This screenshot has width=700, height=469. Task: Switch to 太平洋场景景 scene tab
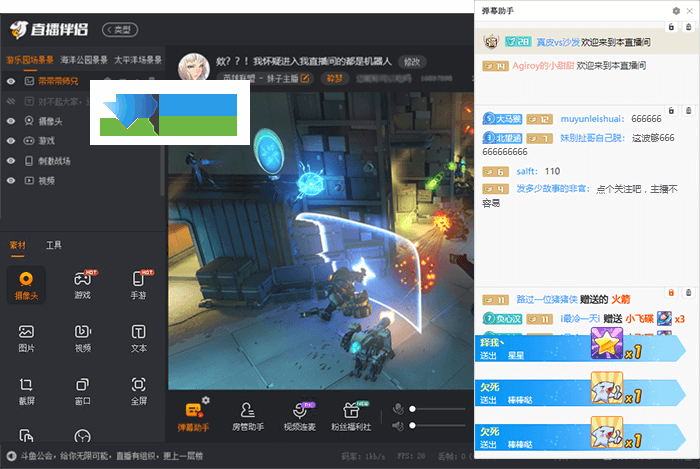pyautogui.click(x=138, y=60)
